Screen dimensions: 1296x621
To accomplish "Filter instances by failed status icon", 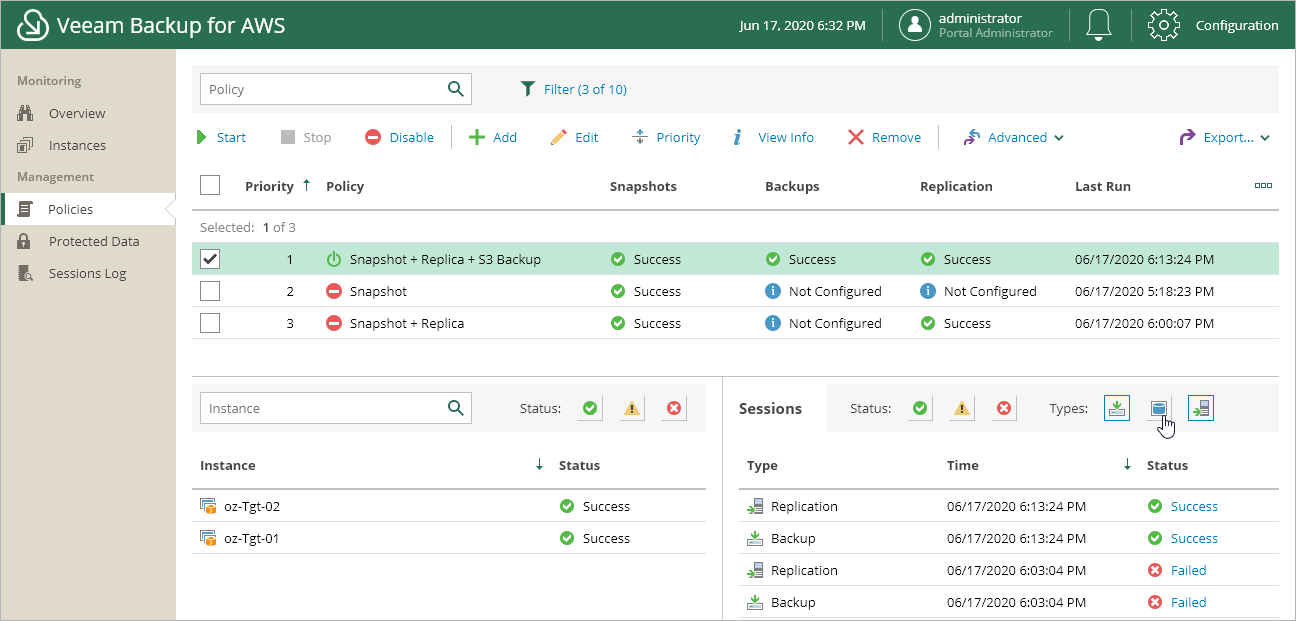I will [x=674, y=408].
